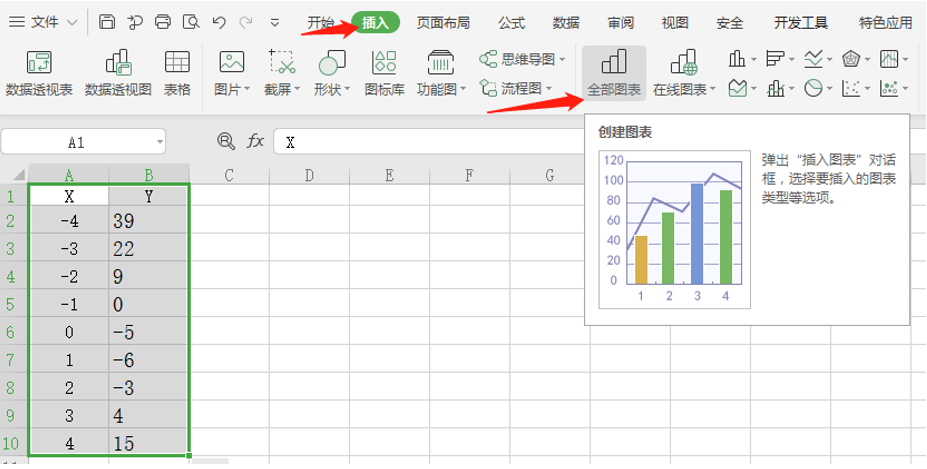Click the Save icon in quick access toolbar
927x469 pixels.
pyautogui.click(x=107, y=22)
